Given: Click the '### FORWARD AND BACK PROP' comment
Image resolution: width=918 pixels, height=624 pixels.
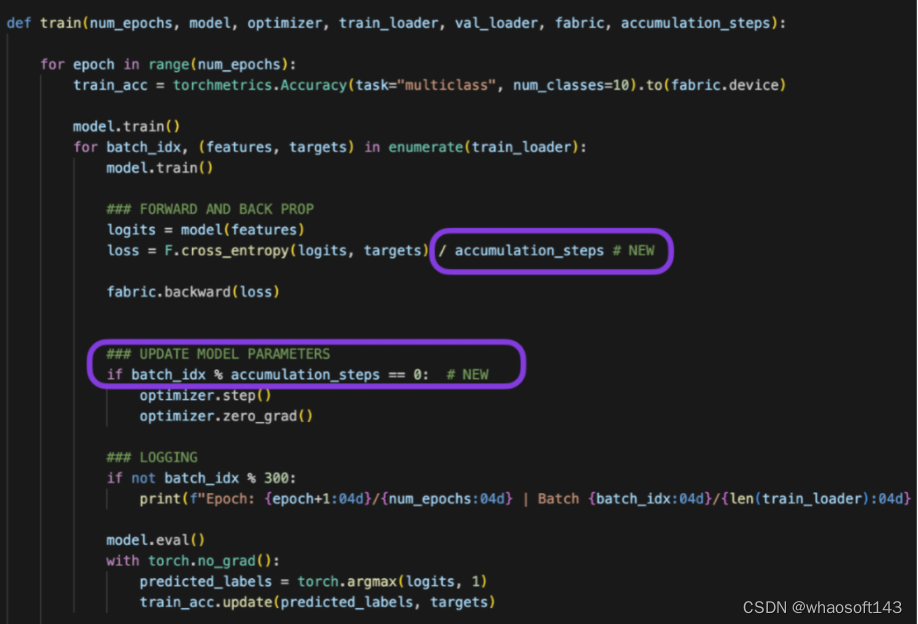Looking at the screenshot, I should coord(210,209).
